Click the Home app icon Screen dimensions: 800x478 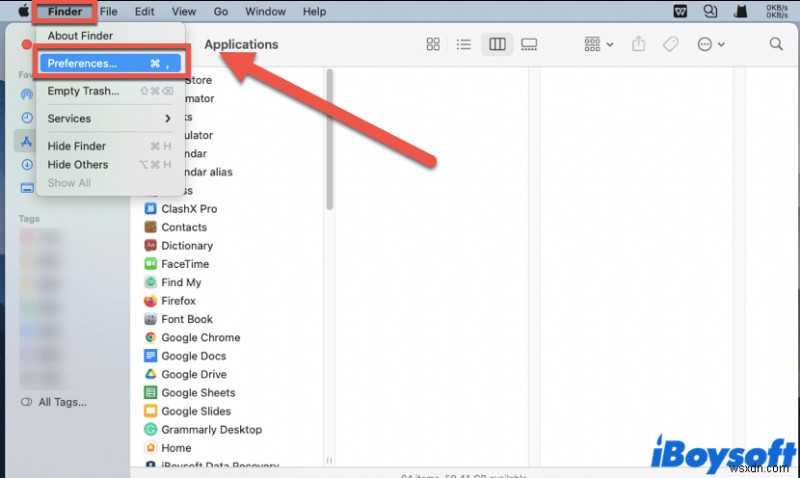[x=150, y=448]
